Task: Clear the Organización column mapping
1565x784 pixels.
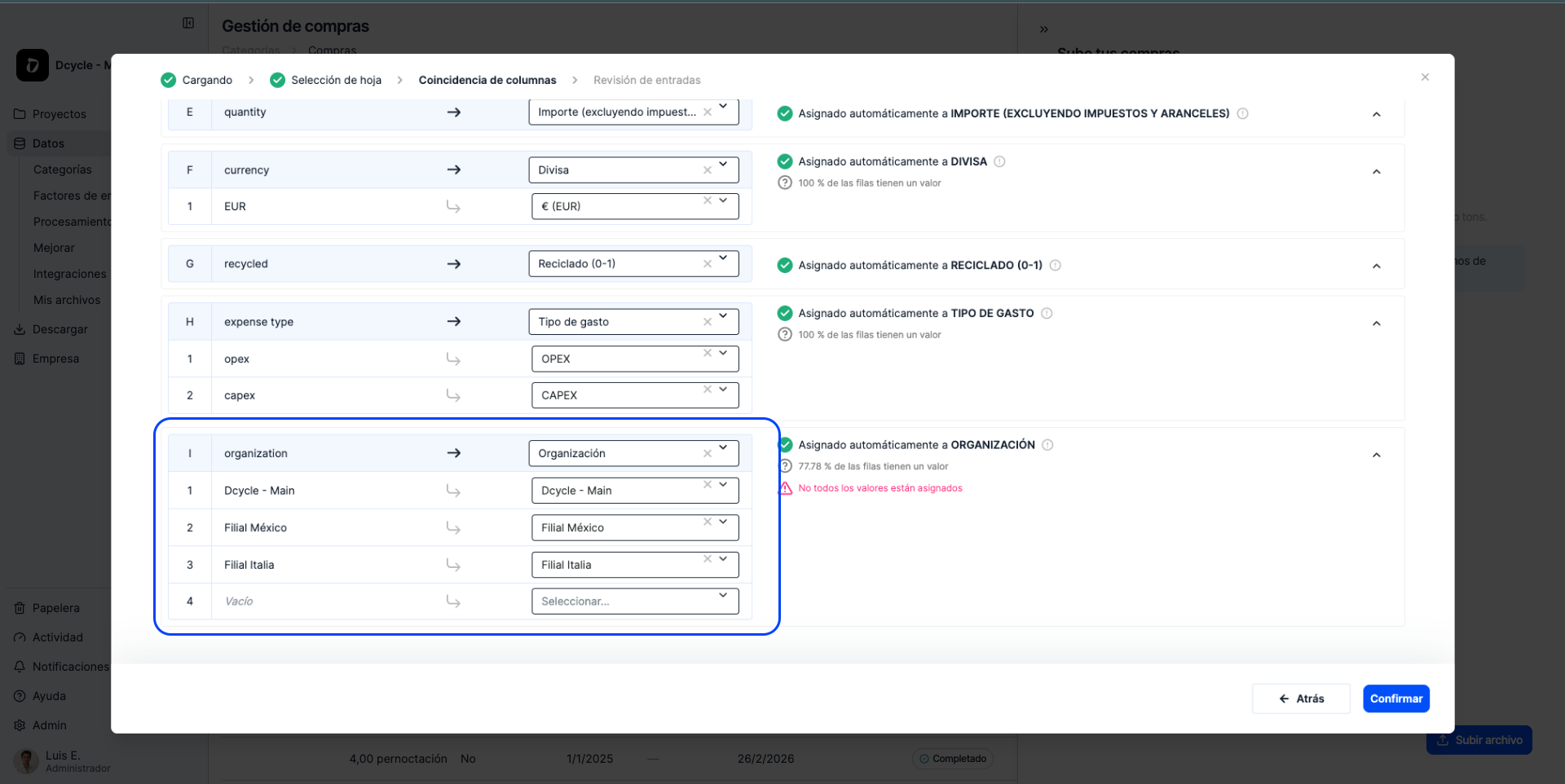Action: [x=708, y=454]
